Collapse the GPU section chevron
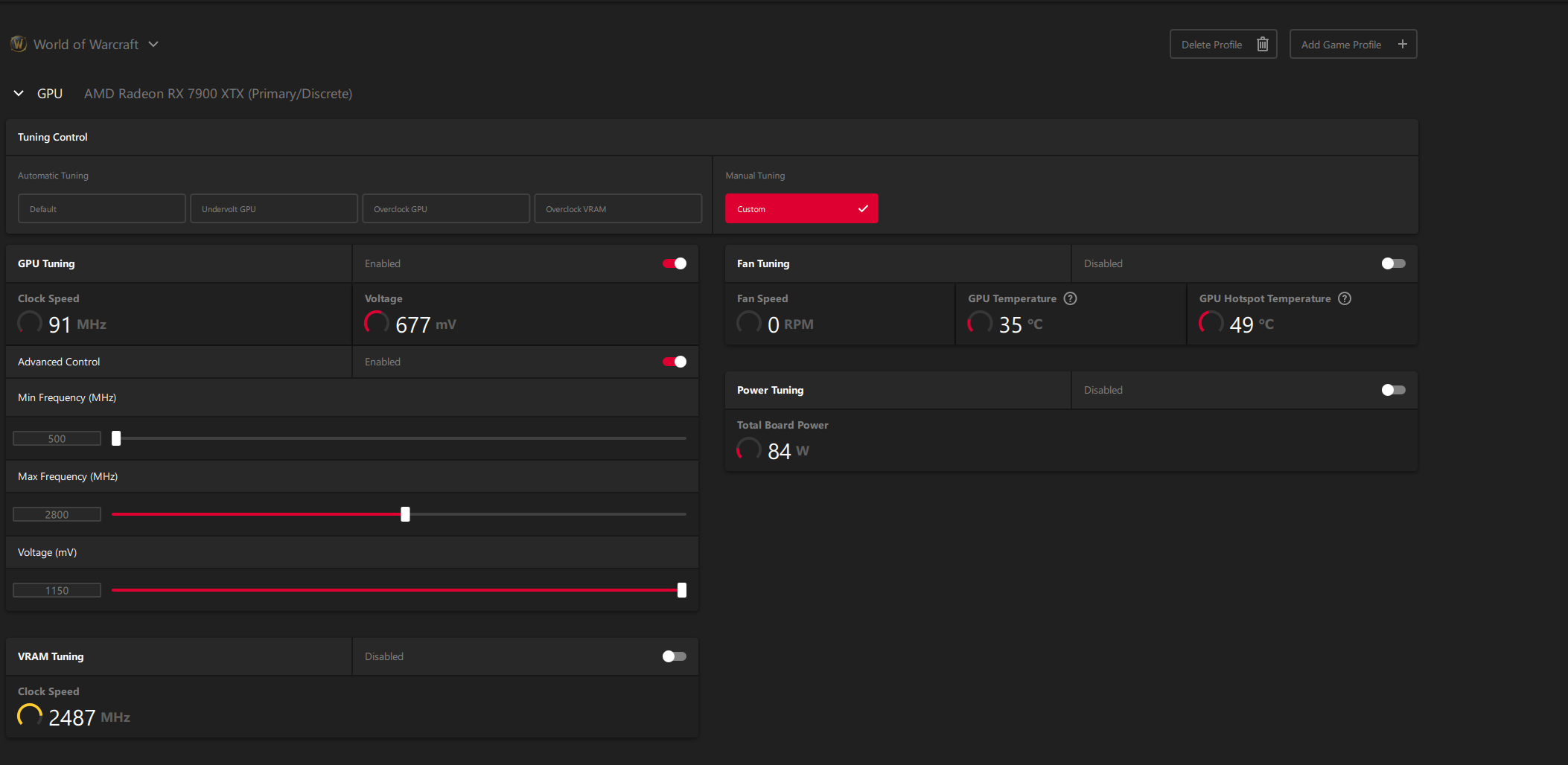 pos(19,93)
